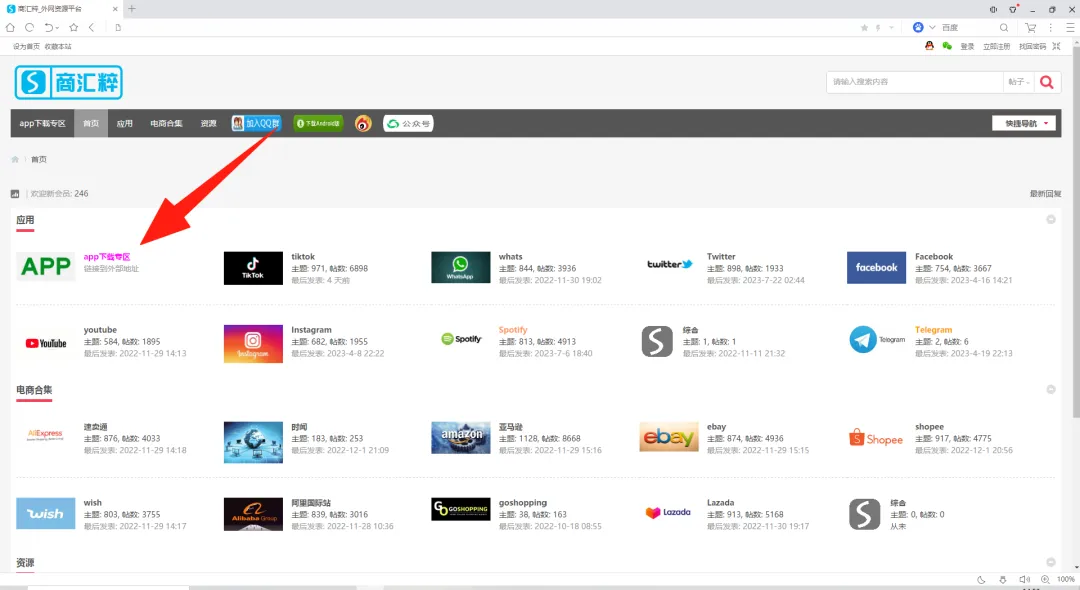Open dropdown arrow beside the lightning icon

tap(891, 28)
